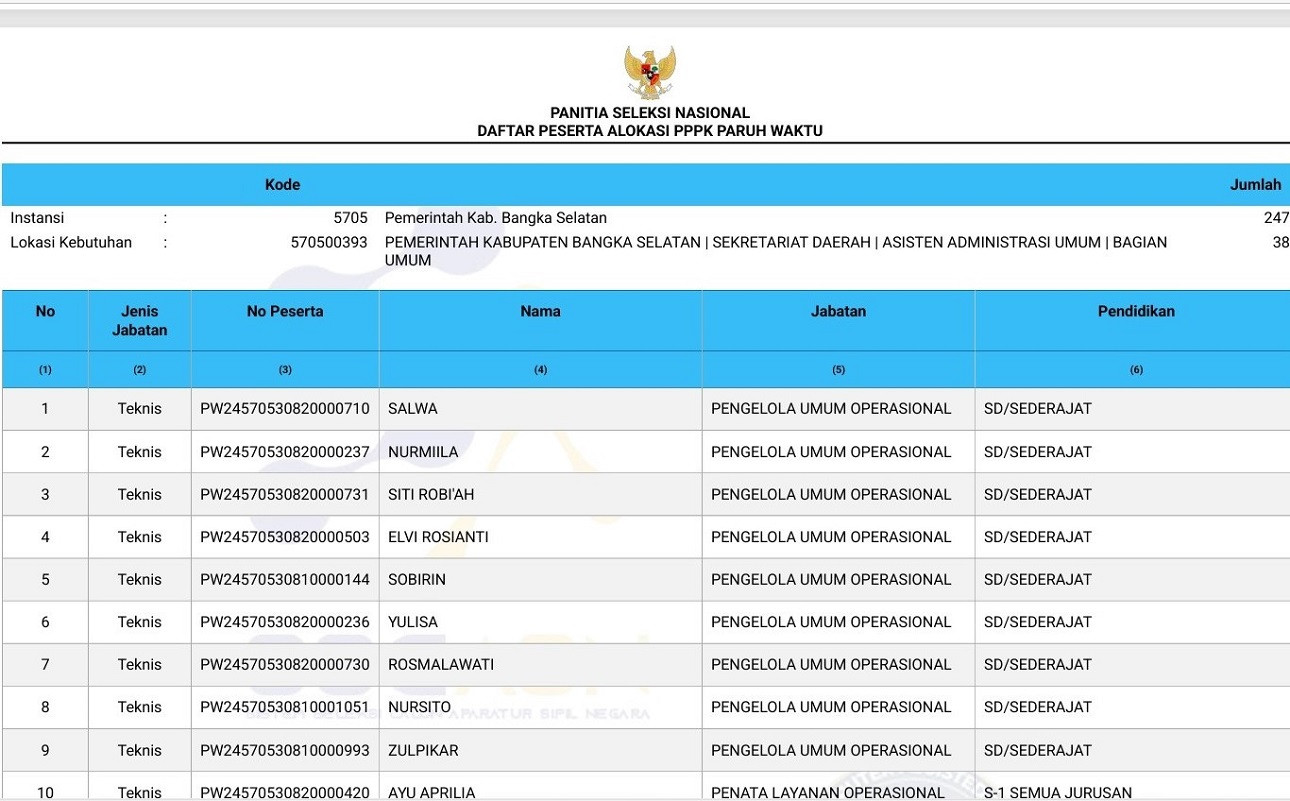Select the name SITI ROBI'AH
1290x801 pixels.
(431, 494)
